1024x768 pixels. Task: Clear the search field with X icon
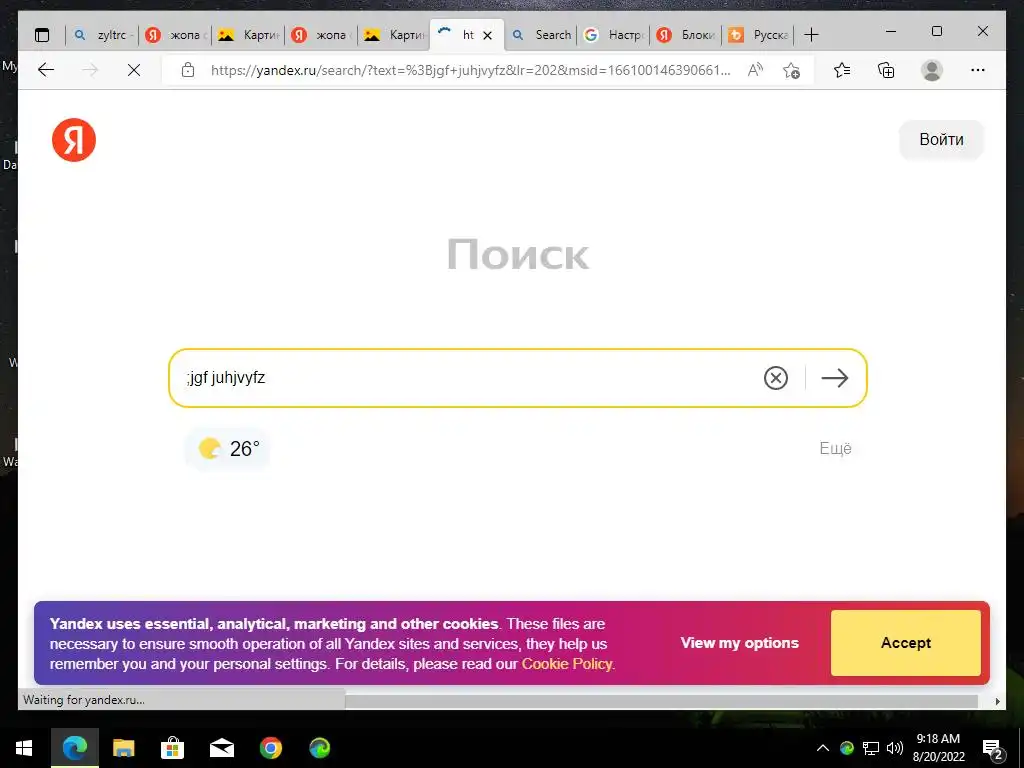775,378
